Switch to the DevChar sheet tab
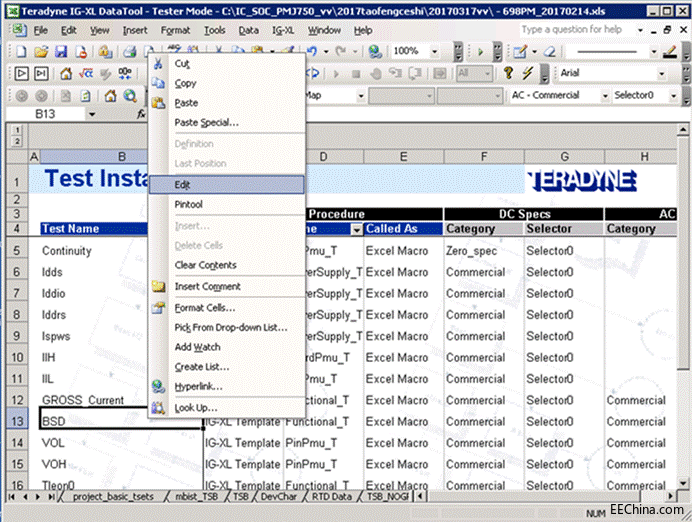 point(278,497)
